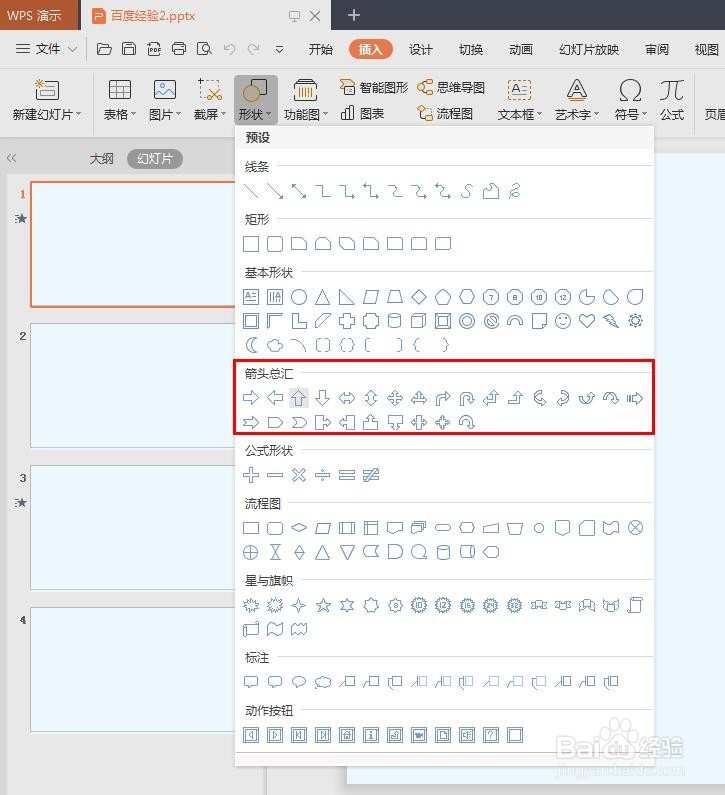Switch to the 设计 ribbon tab

point(421,49)
